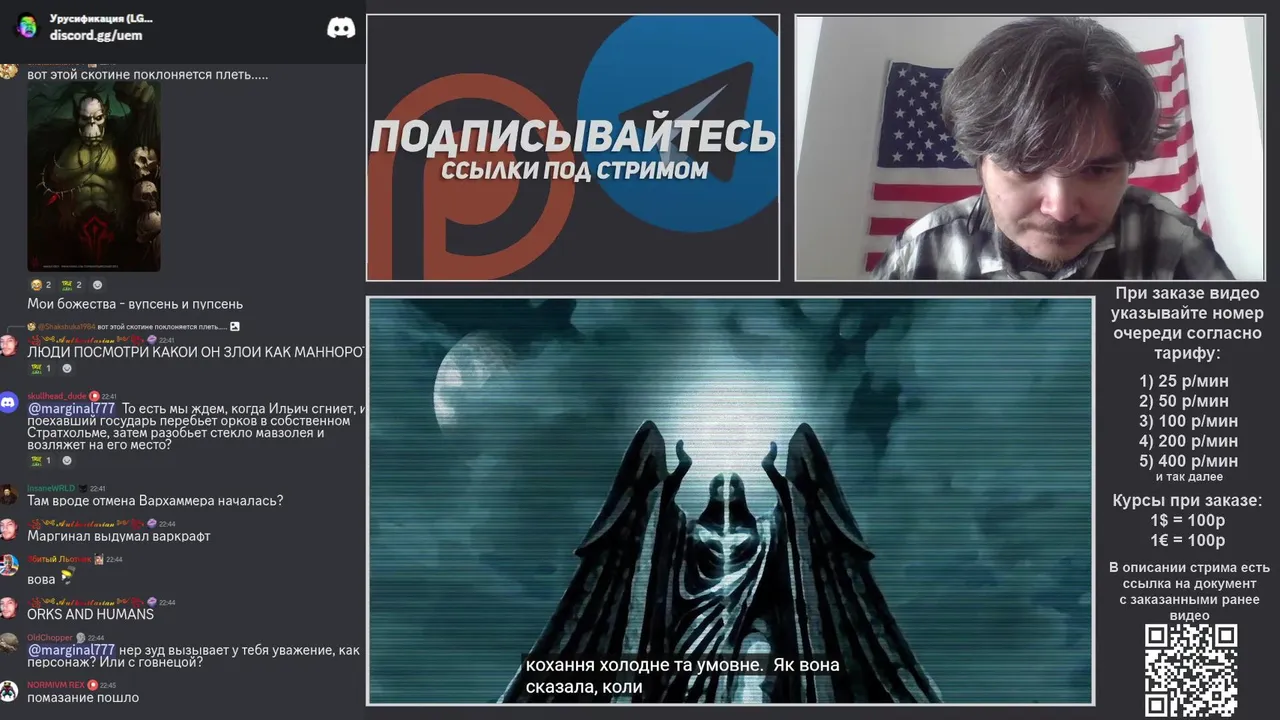The image size is (1280, 720).
Task: Add reaction under the Стратхольме message
Action: (x=67, y=461)
